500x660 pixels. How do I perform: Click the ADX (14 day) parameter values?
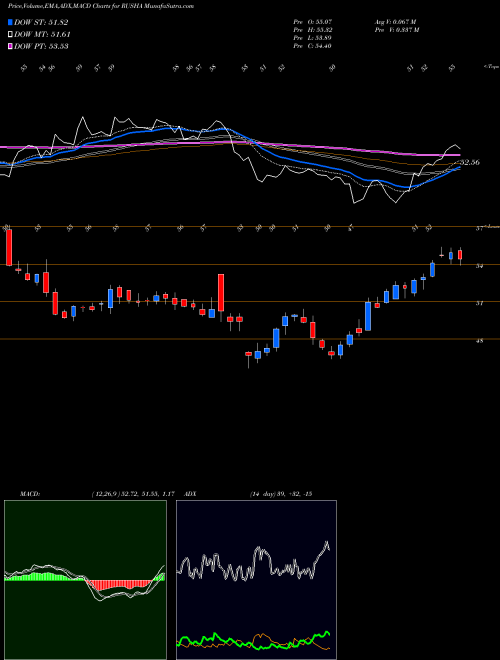pyautogui.click(x=280, y=493)
